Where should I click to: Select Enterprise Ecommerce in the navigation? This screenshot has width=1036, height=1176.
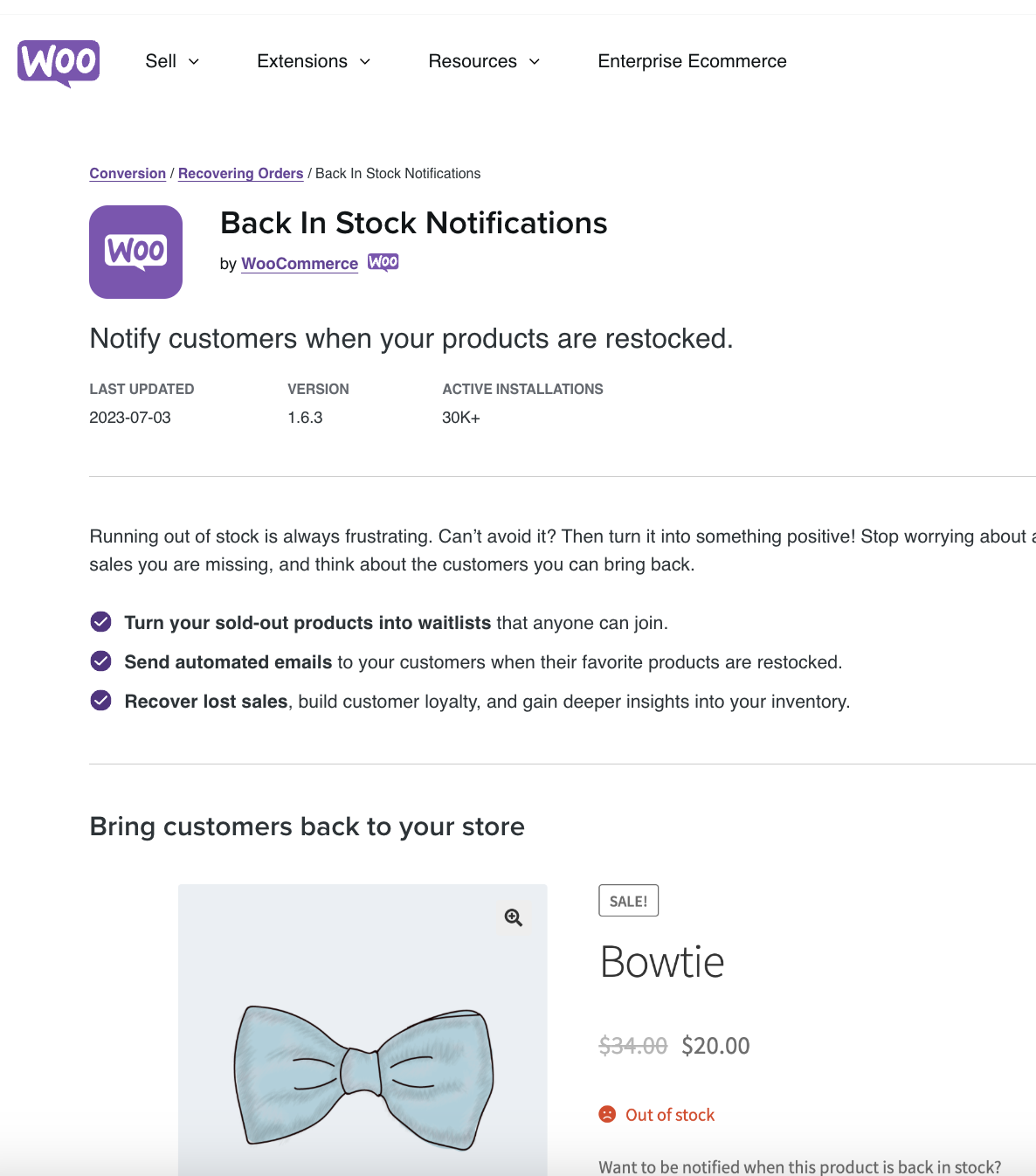coord(692,61)
